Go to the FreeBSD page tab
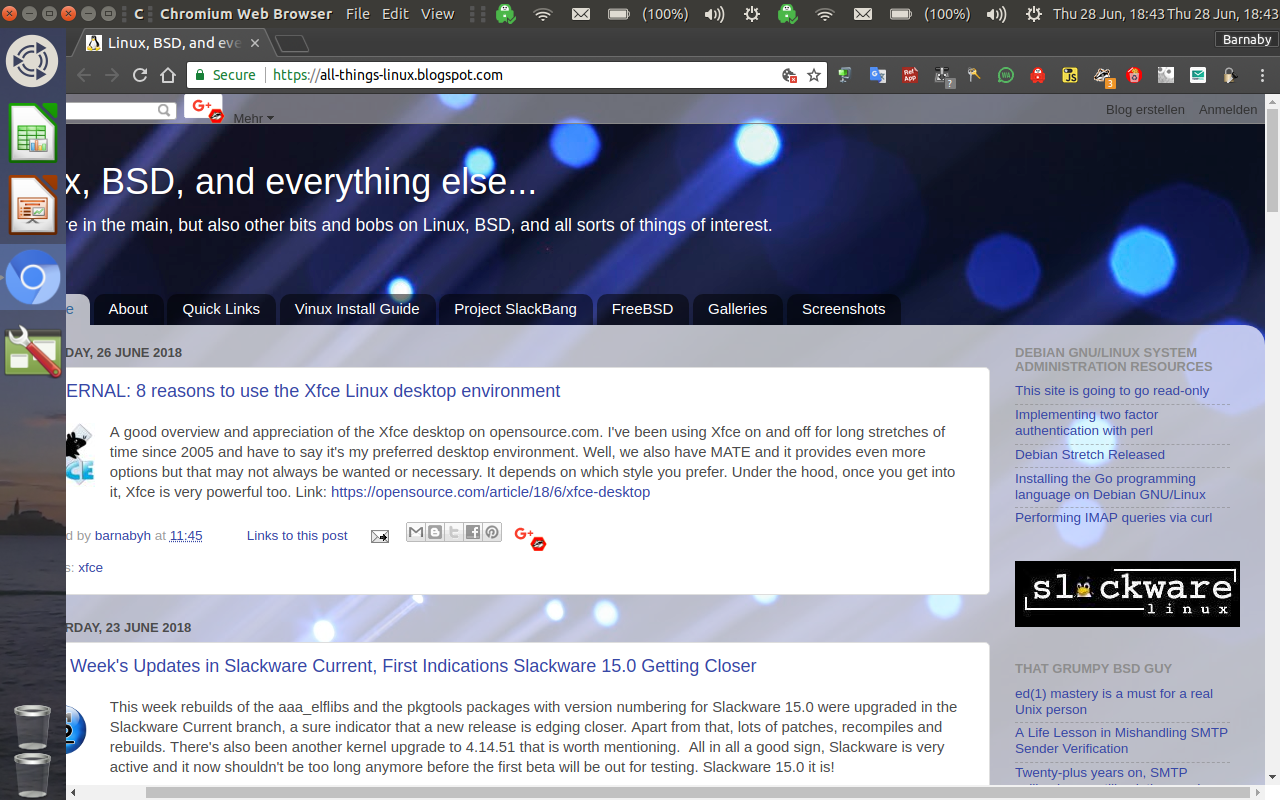Screen dimensions: 1280x800 coord(642,309)
